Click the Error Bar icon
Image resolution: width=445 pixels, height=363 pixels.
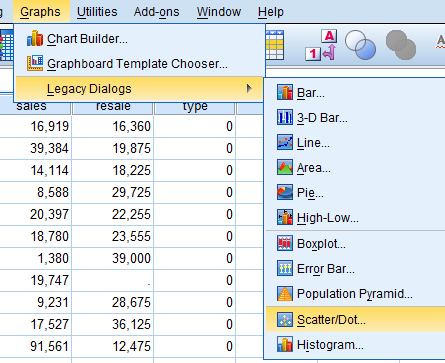point(285,268)
